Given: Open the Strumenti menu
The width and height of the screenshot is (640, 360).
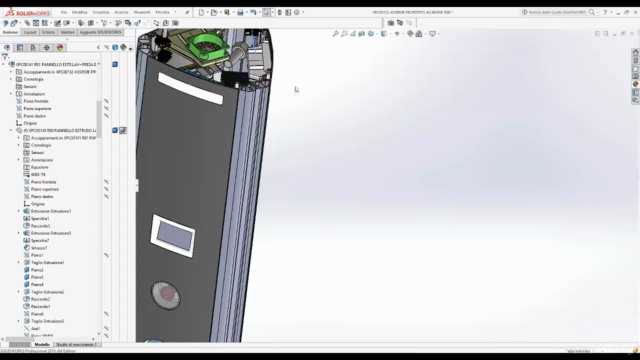Looking at the screenshot, I should [x=142, y=12].
